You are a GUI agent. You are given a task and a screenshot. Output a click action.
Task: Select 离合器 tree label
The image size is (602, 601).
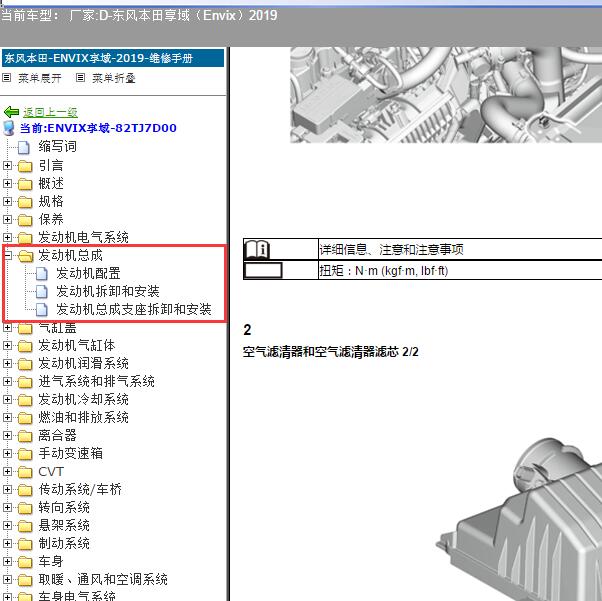(x=58, y=435)
